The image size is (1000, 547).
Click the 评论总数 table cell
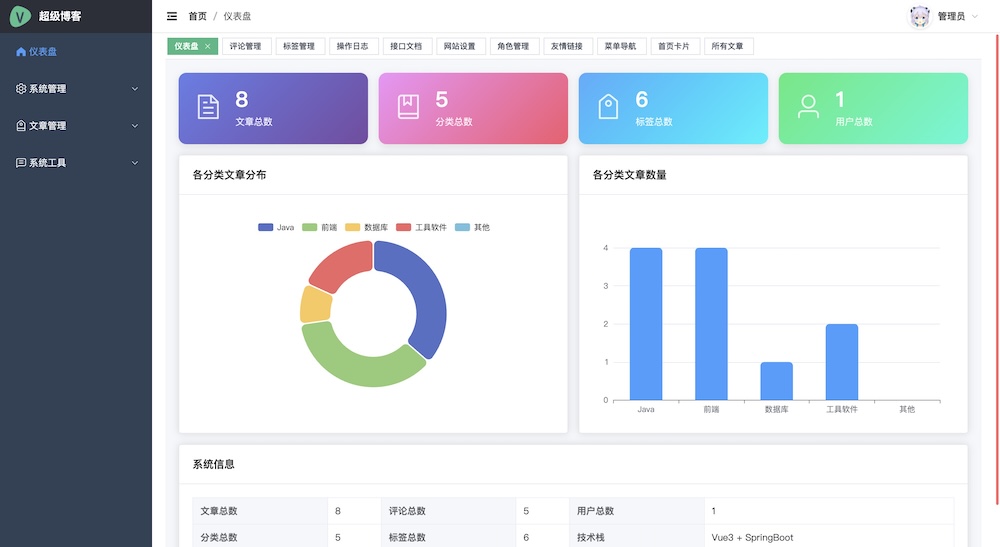pyautogui.click(x=448, y=511)
